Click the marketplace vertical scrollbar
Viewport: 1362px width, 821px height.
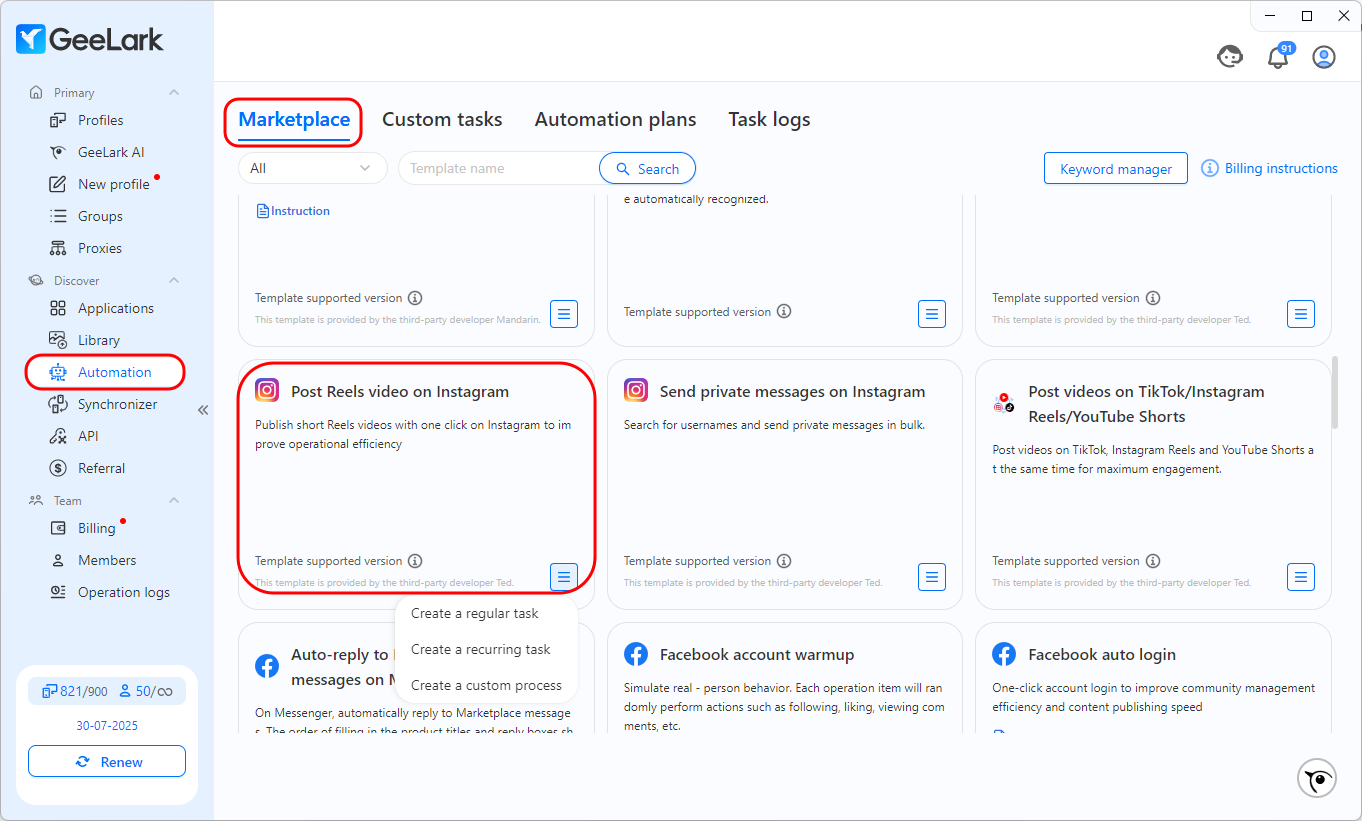click(x=1334, y=392)
